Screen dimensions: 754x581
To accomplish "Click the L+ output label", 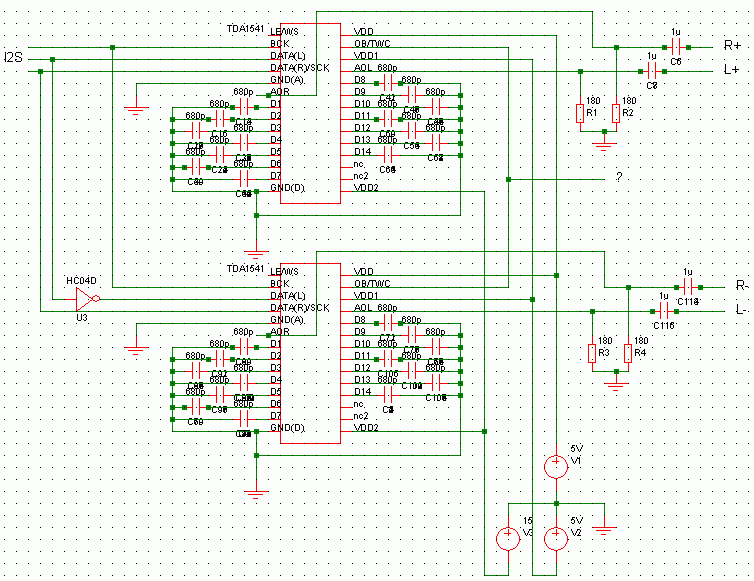I will [731, 69].
